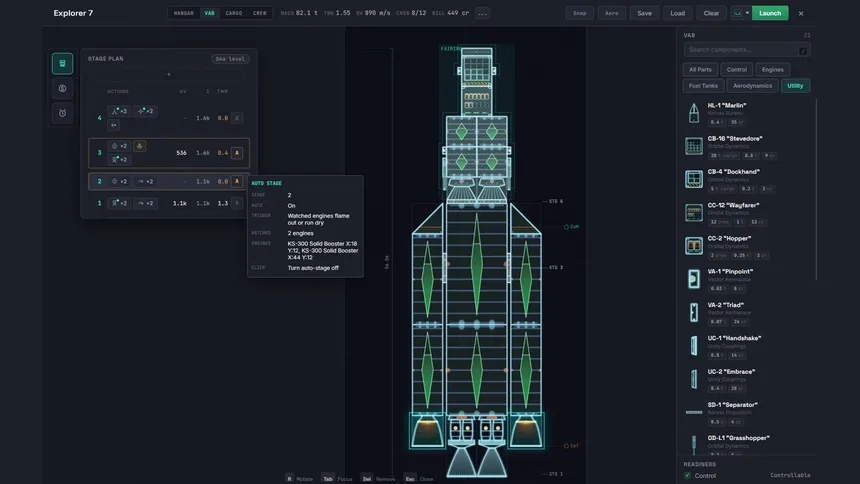Click the CoT marker near the engines
This screenshot has height=484, width=860.
[571, 446]
